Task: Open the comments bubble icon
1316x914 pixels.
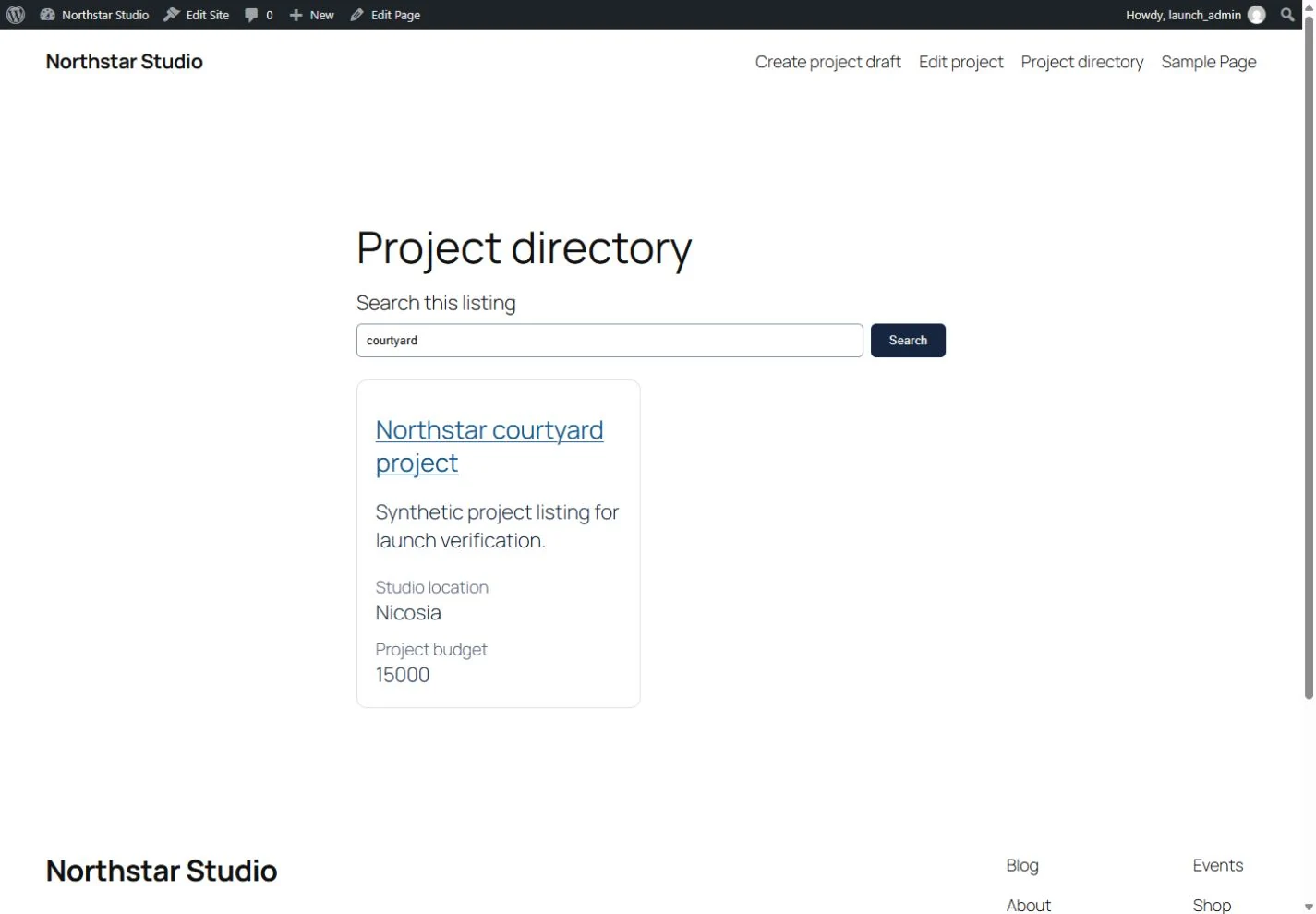Action: pyautogui.click(x=251, y=15)
